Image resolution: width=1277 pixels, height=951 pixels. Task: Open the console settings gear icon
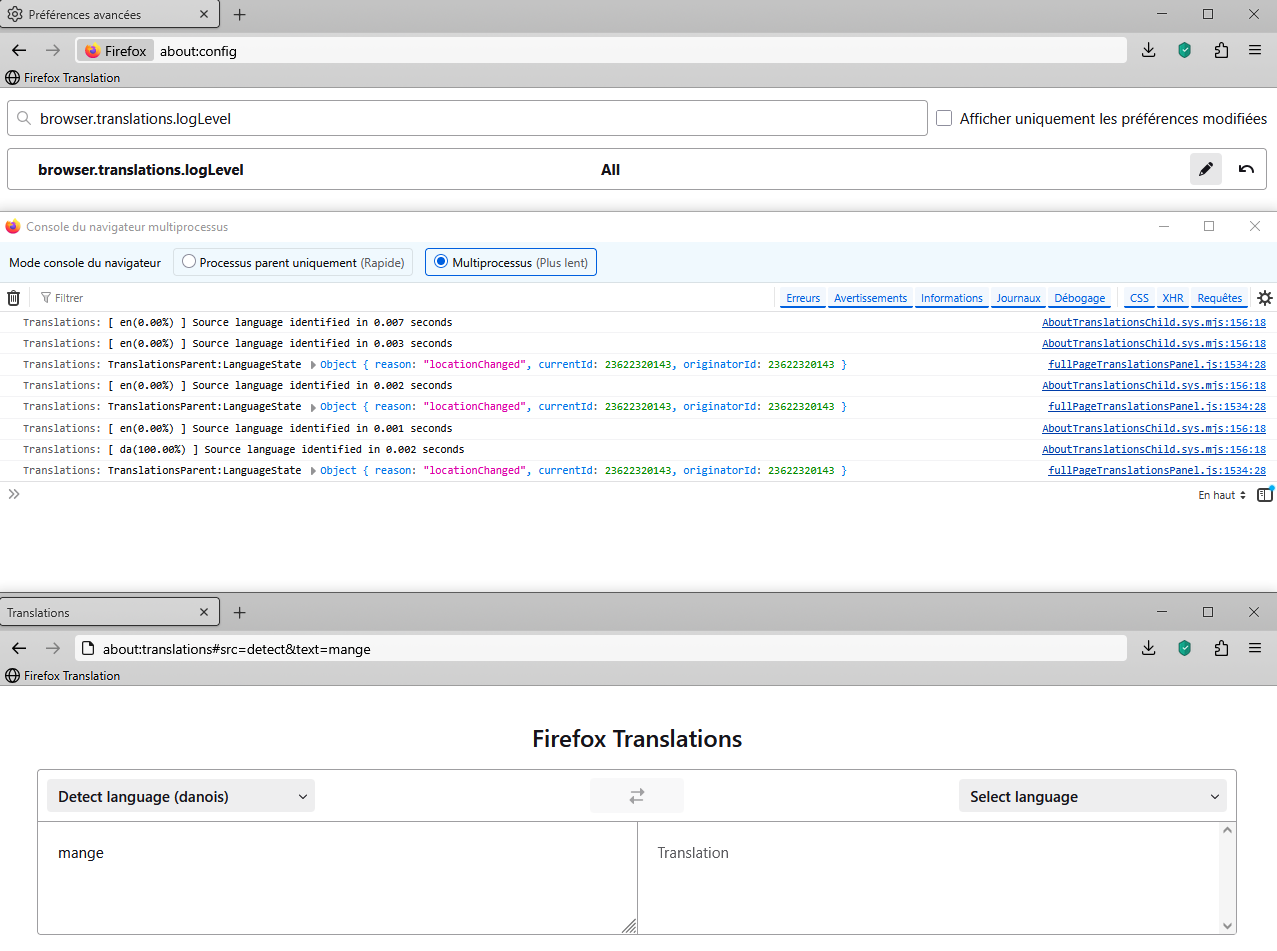point(1265,298)
